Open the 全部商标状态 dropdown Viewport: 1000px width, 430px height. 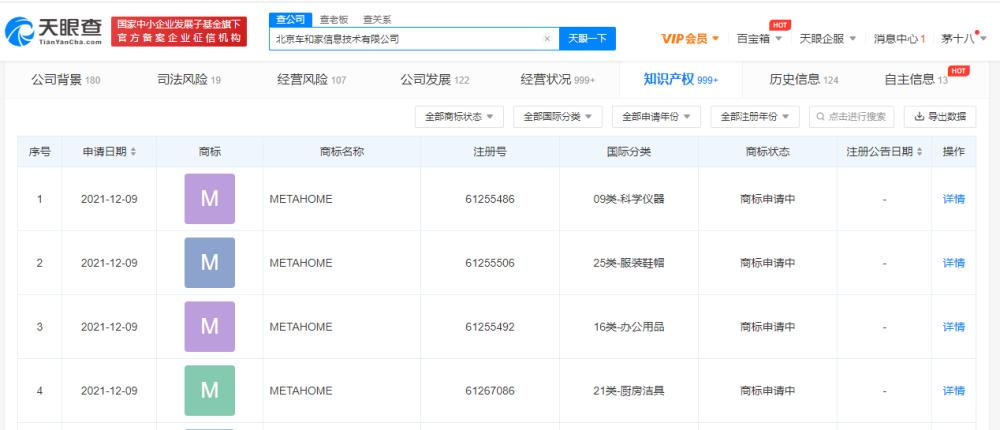[x=459, y=117]
